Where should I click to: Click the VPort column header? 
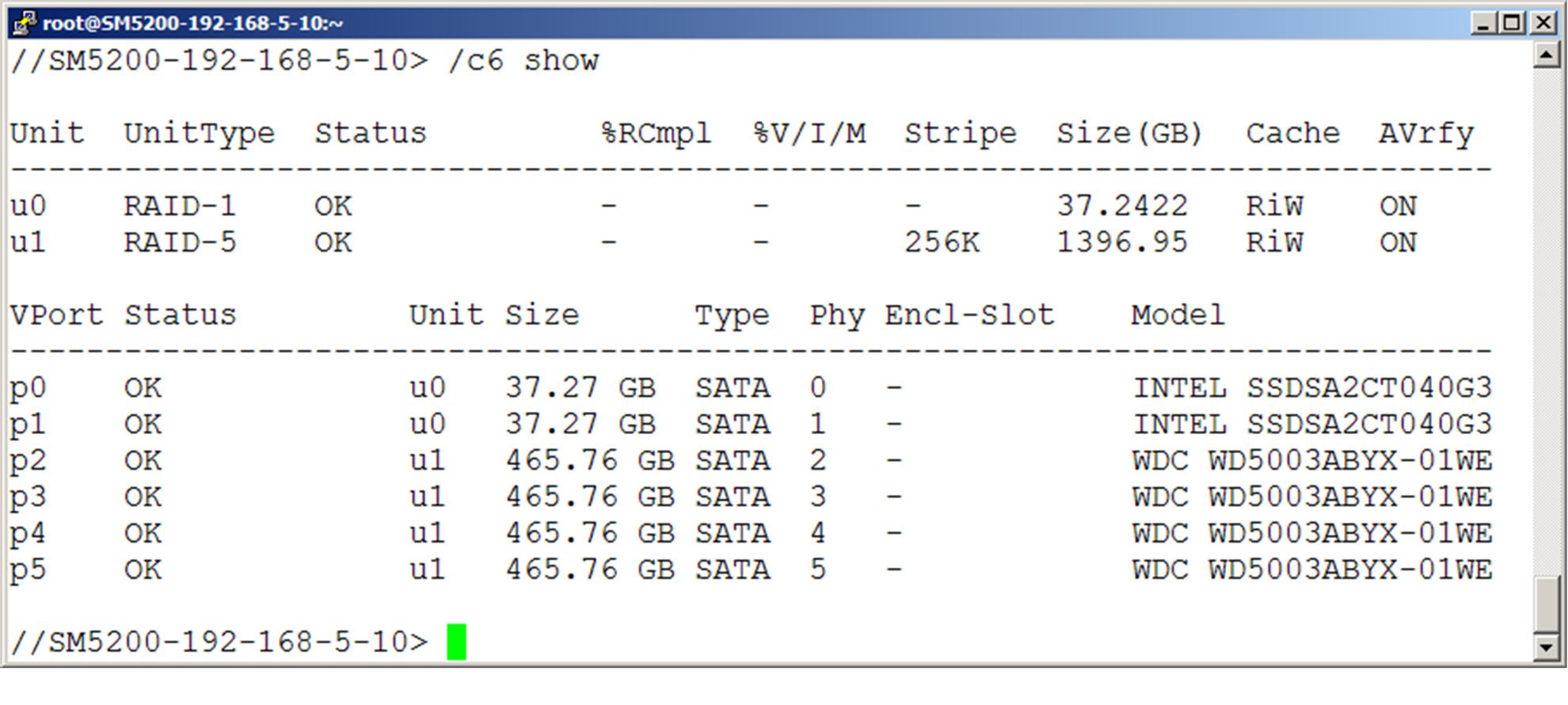point(55,314)
